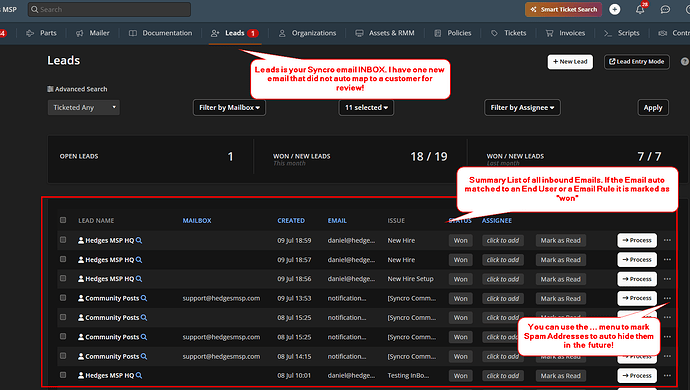Click into the top Search field
Image resolution: width=690 pixels, height=390 pixels.
[109, 9]
